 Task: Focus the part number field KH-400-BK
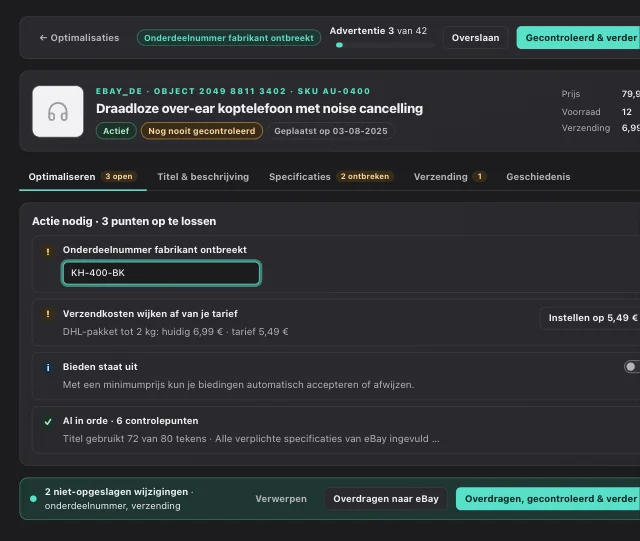[161, 273]
